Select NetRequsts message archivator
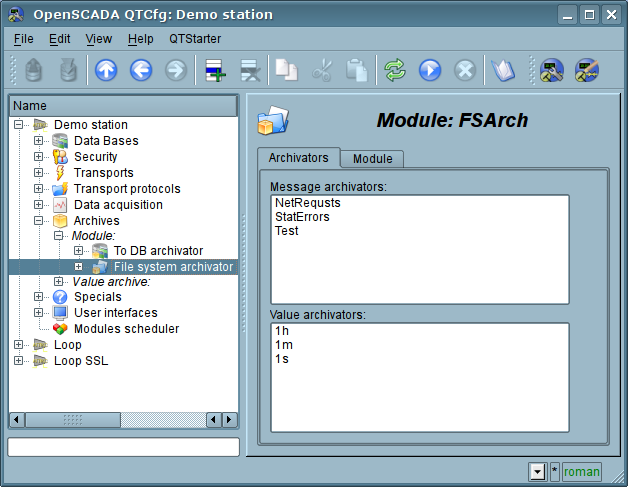 coord(308,203)
